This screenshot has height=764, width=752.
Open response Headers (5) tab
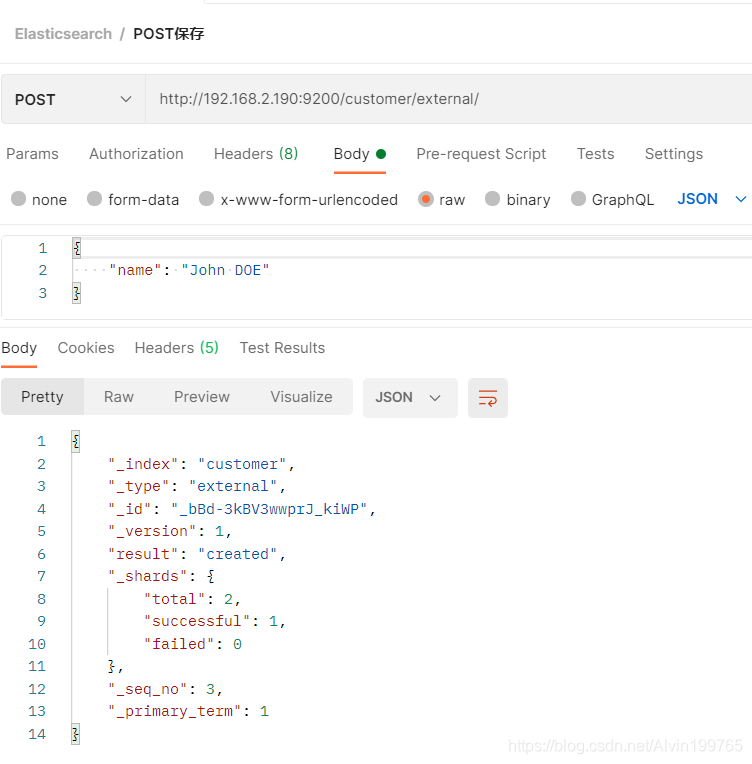176,348
